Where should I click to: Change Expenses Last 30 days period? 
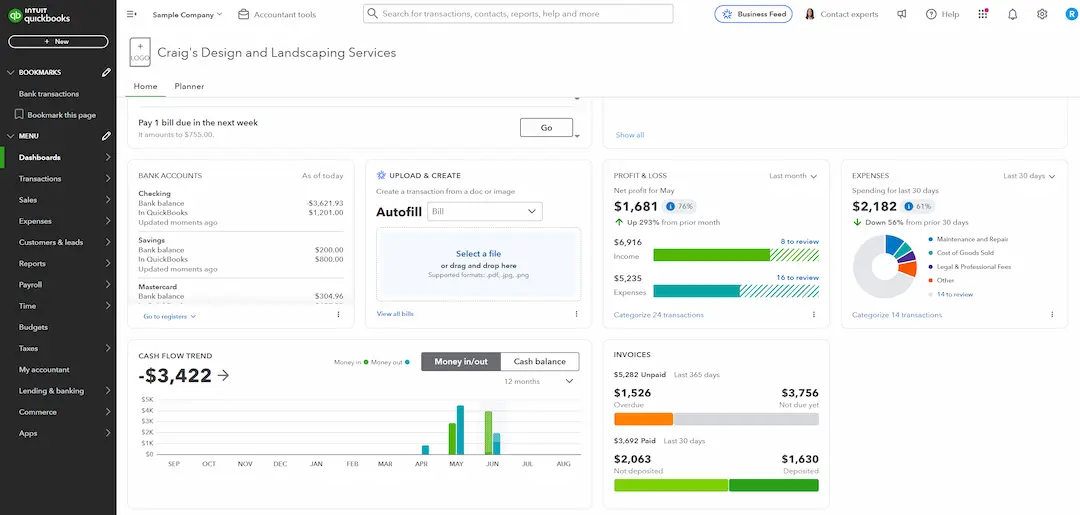click(1029, 176)
